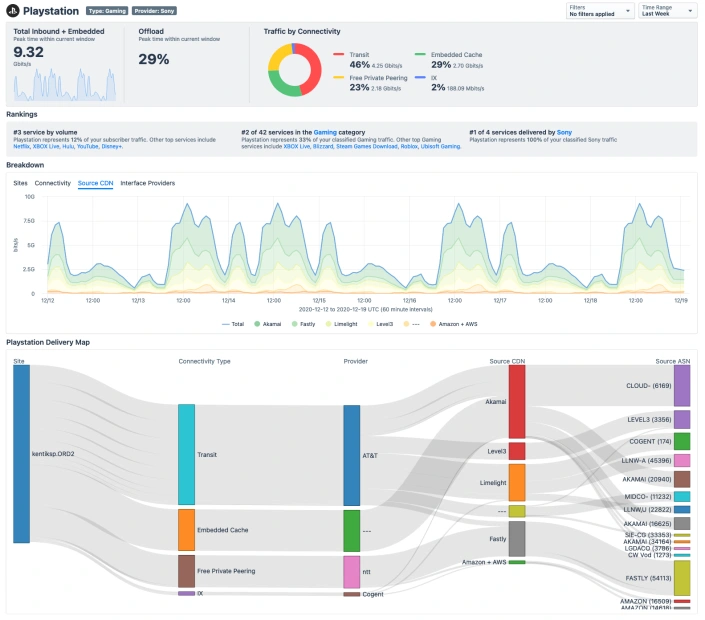
Task: Open the XBOX Live link in volume ranking
Action: coord(46,146)
